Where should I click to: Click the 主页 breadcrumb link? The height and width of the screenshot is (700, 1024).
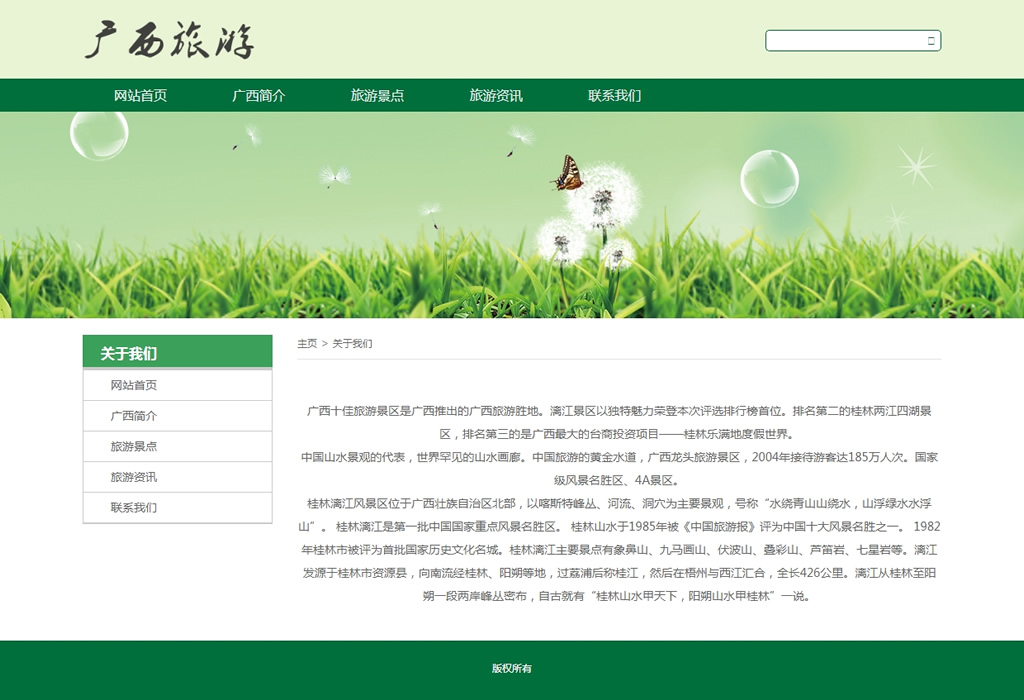(x=307, y=344)
